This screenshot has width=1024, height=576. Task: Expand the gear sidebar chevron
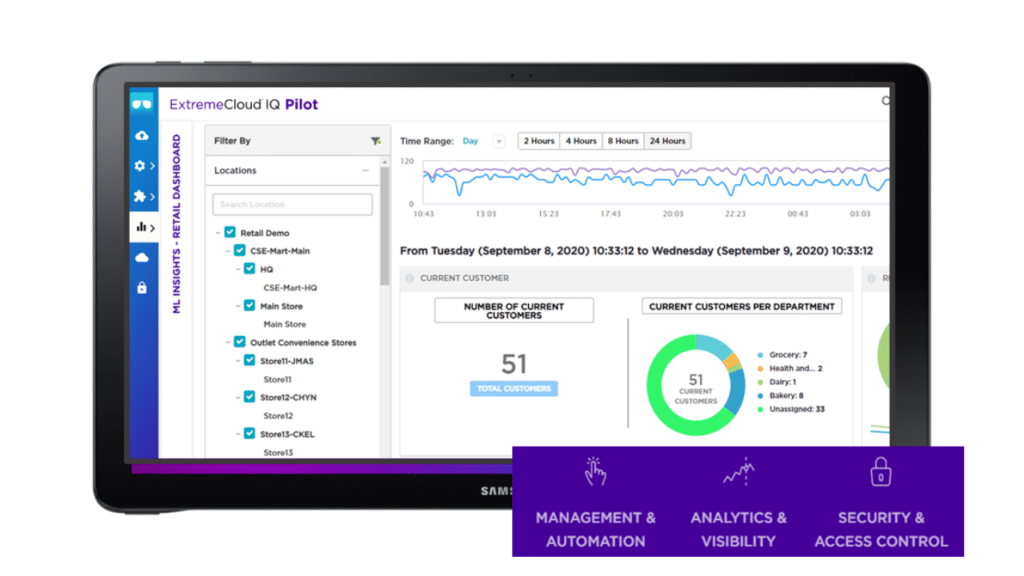click(153, 166)
